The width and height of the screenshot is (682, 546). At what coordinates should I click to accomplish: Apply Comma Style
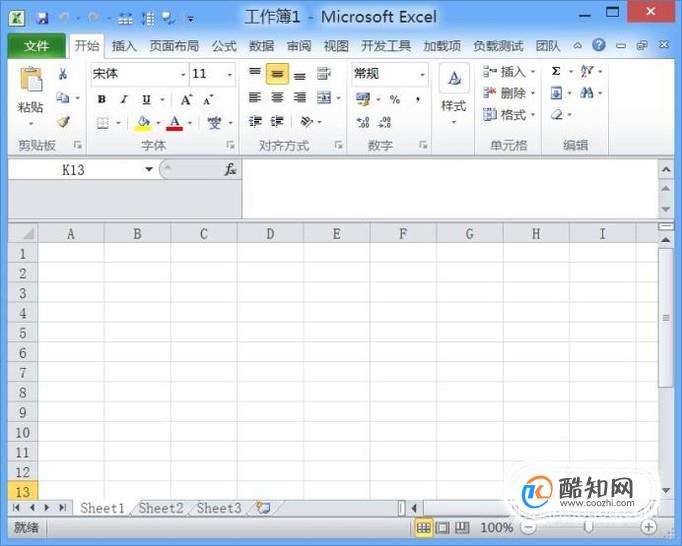click(x=418, y=100)
